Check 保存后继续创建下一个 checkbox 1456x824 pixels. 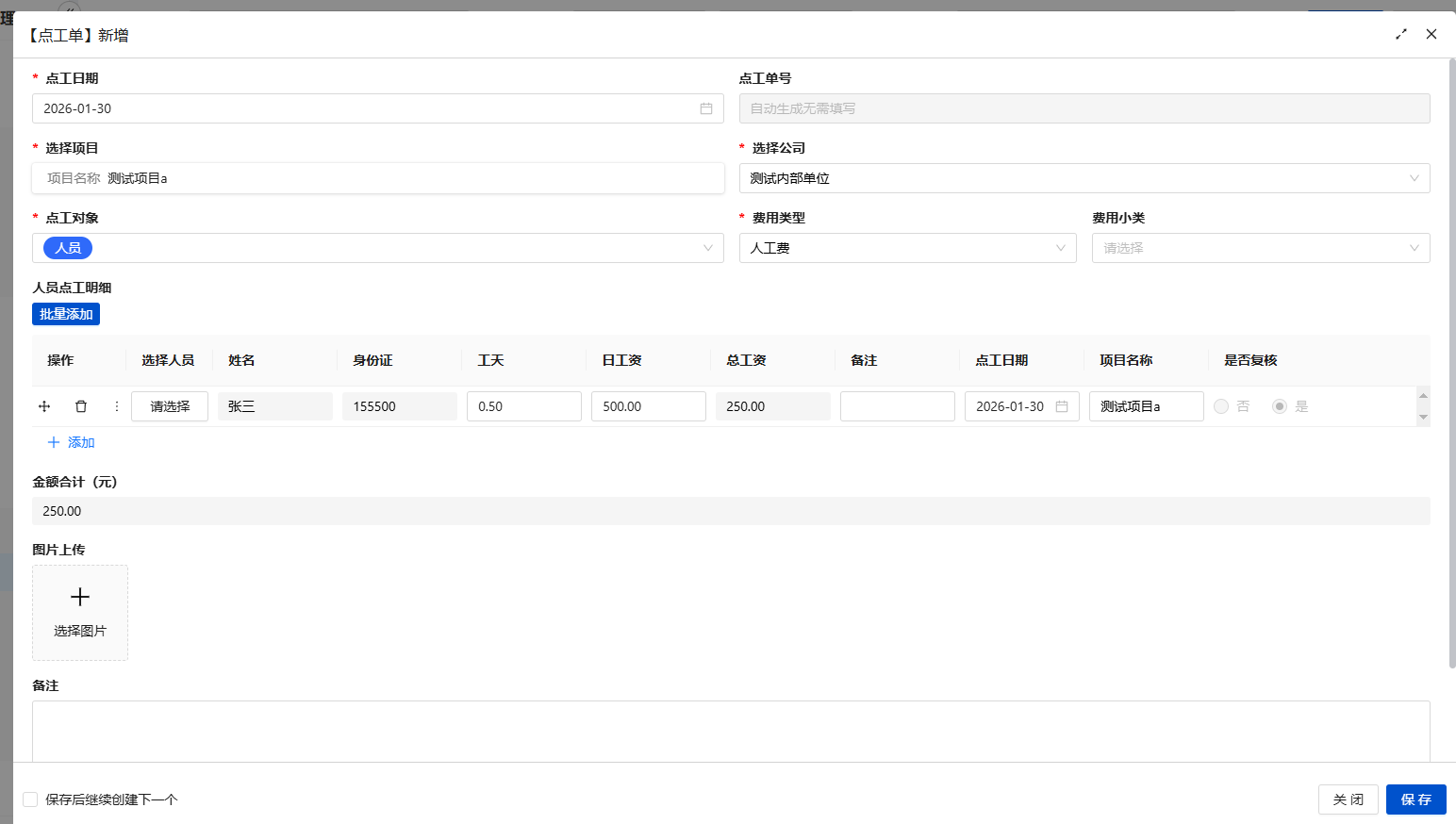pos(30,799)
